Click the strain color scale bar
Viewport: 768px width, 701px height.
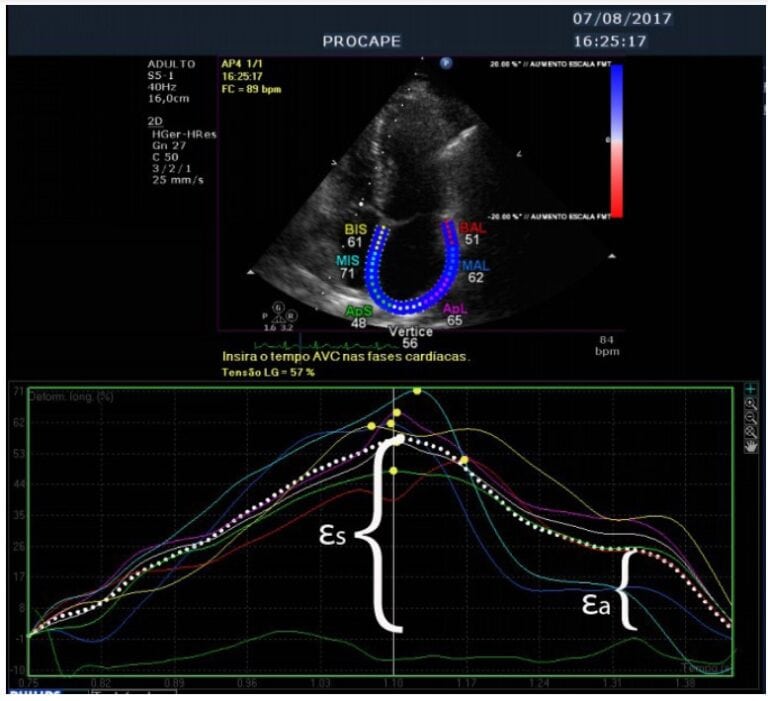(x=616, y=140)
